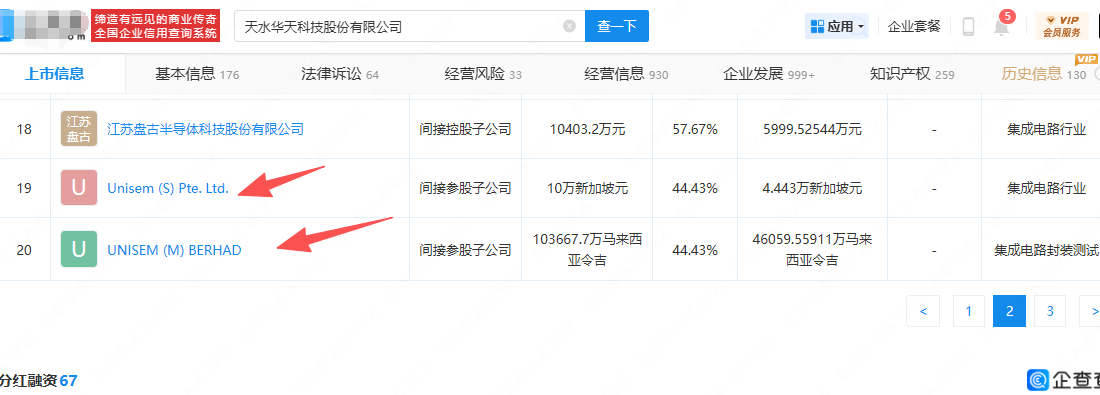
Task: Switch to 历史信息 tab
Action: coord(1044,74)
